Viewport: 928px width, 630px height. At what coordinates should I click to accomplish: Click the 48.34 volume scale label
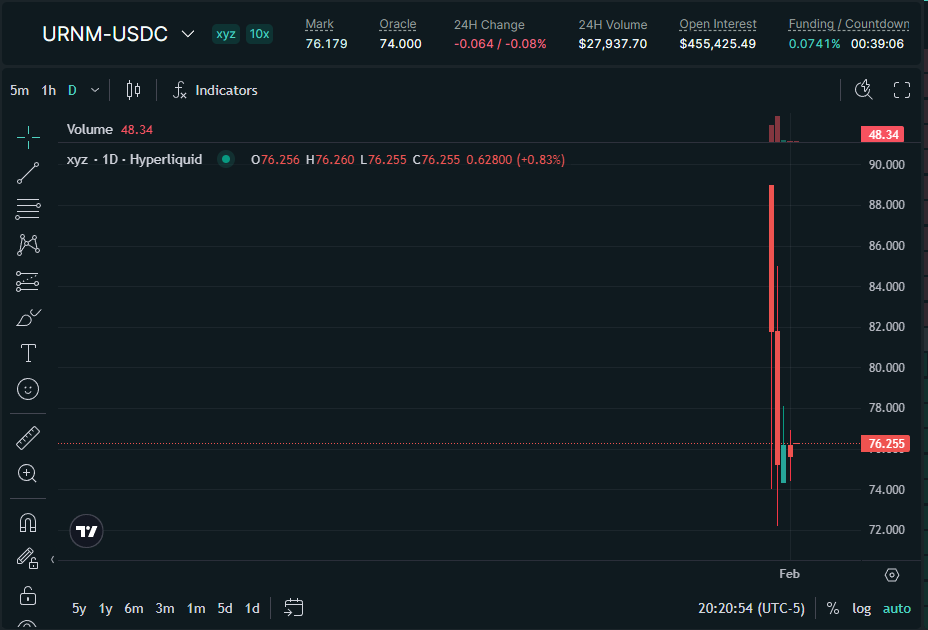882,134
